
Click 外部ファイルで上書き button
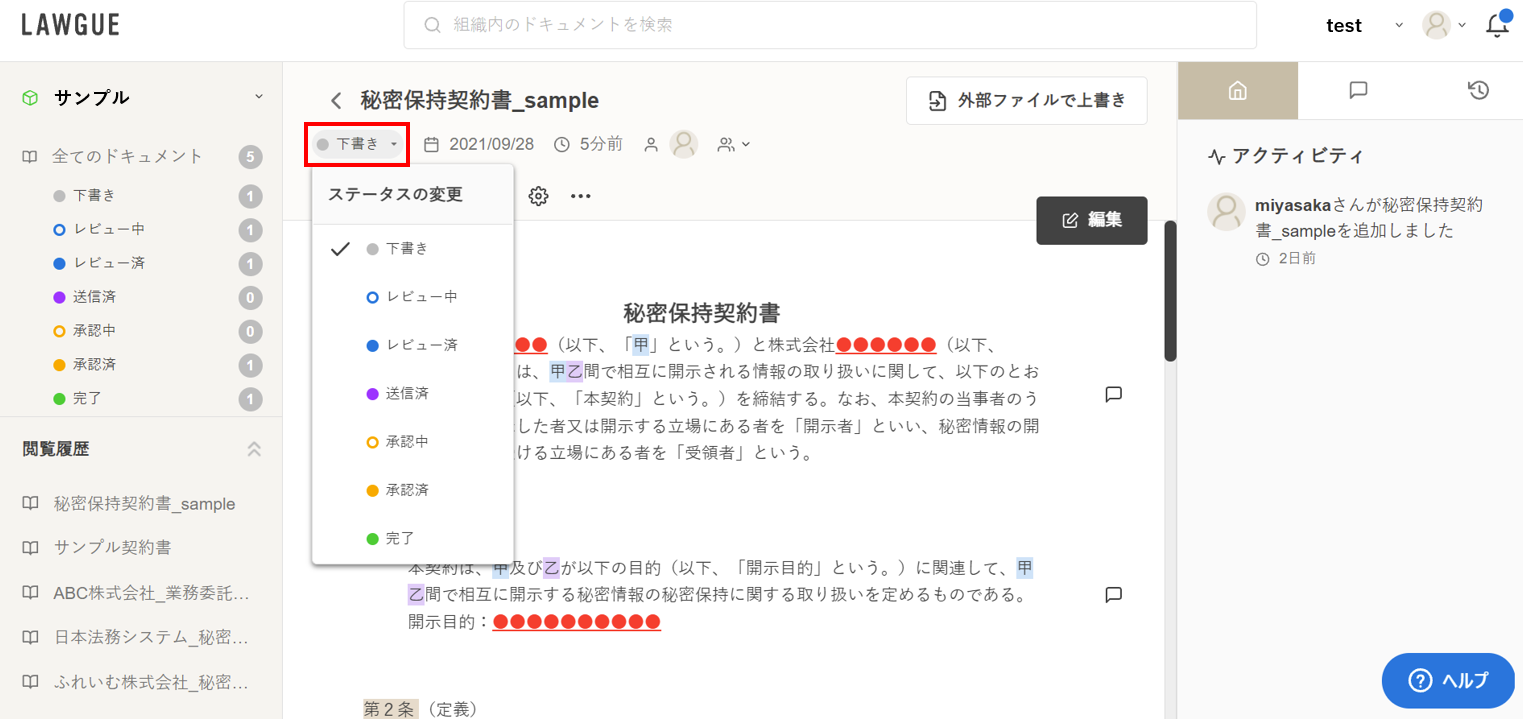[1026, 100]
